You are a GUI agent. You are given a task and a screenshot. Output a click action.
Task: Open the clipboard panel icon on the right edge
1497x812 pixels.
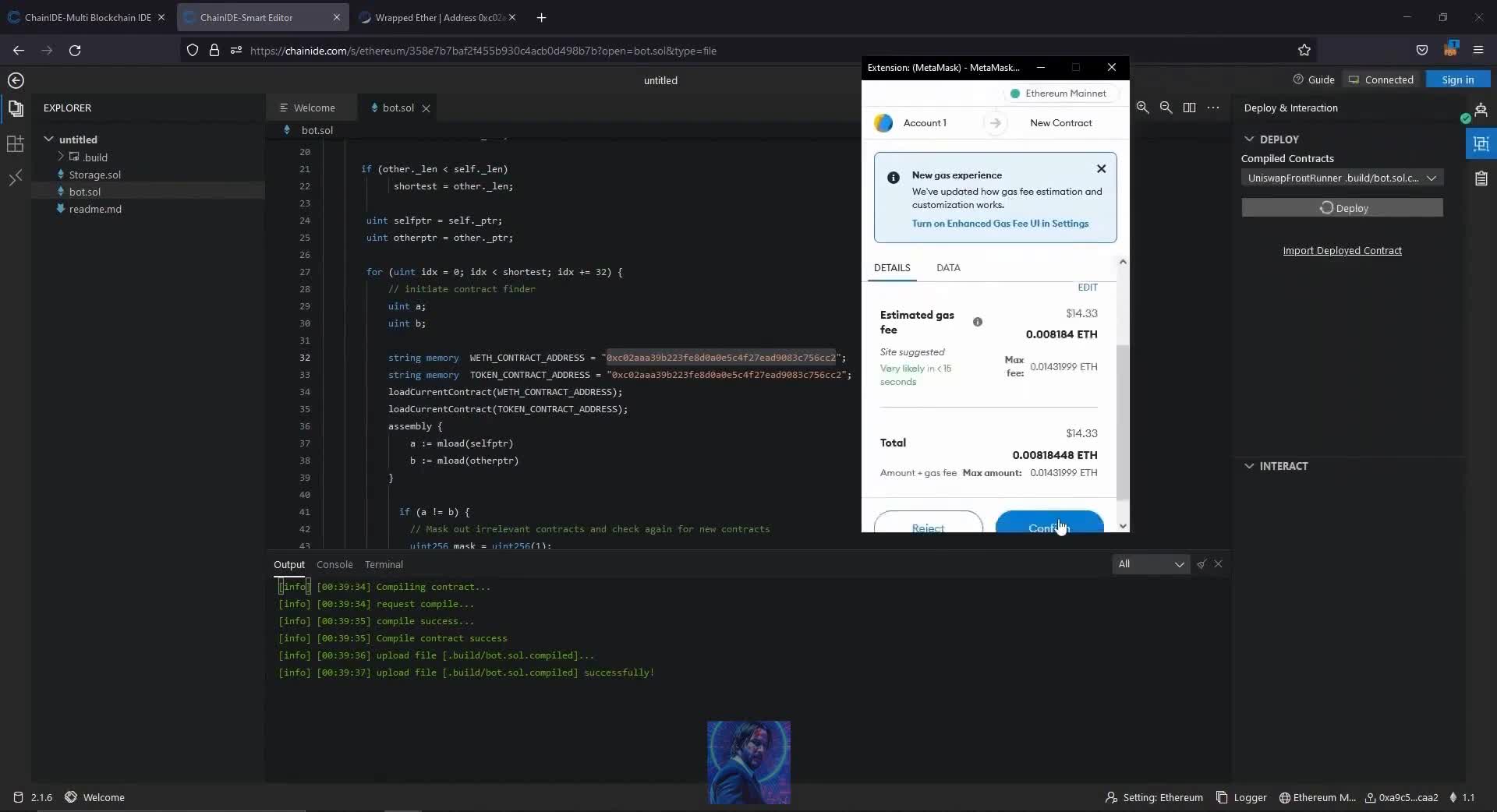[1482, 178]
